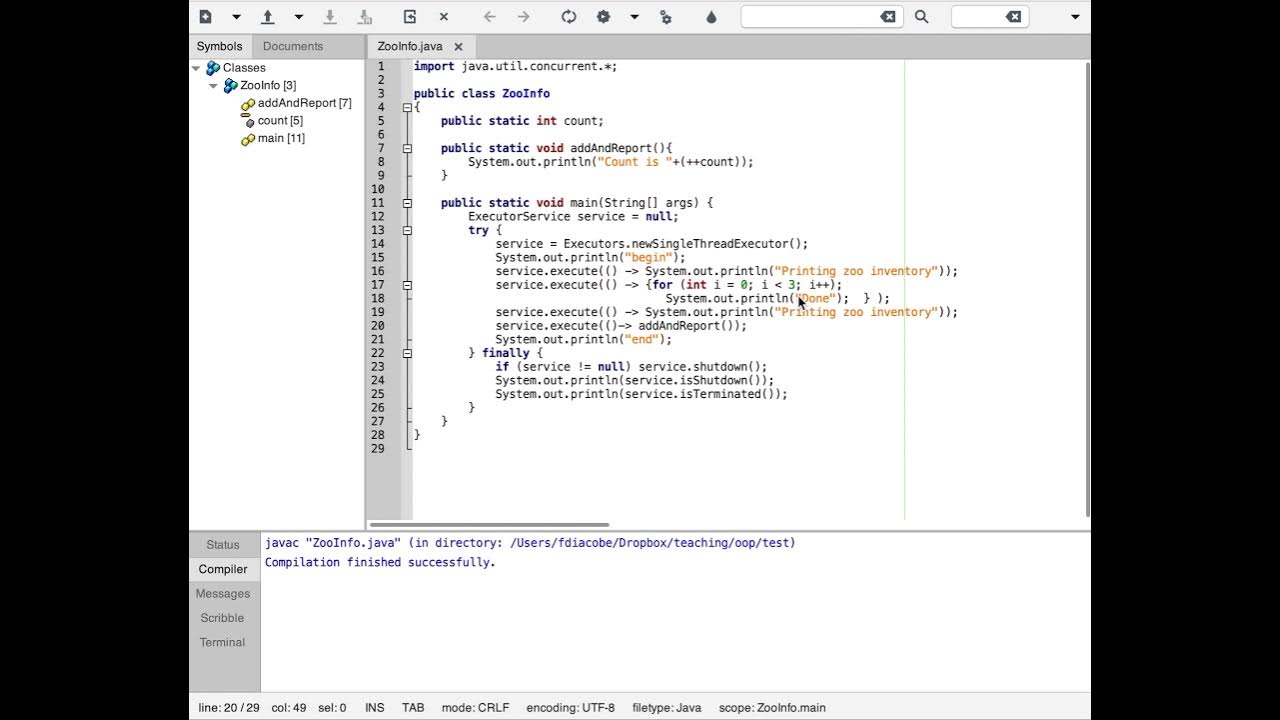
Task: Click inside the goto-line field
Action: tap(977, 16)
